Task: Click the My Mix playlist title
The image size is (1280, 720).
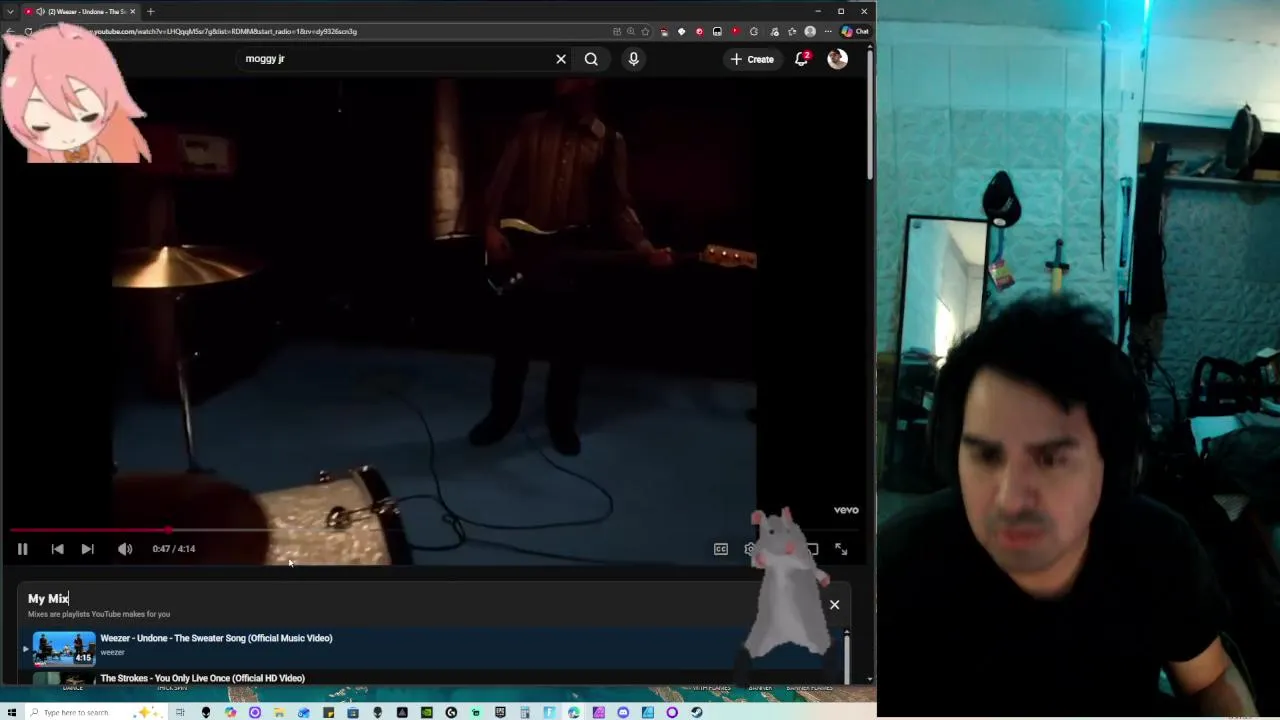Action: tap(48, 598)
